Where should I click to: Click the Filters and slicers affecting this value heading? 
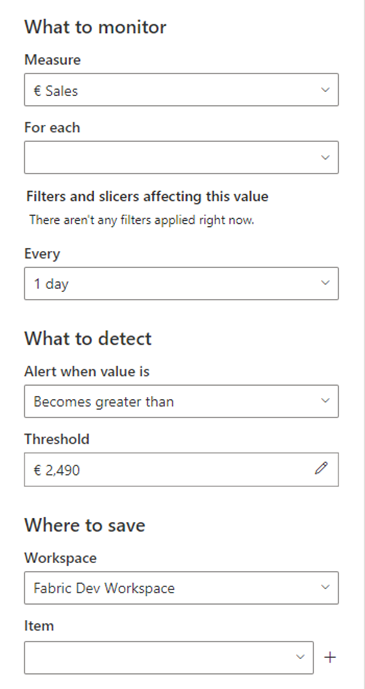[x=147, y=196]
